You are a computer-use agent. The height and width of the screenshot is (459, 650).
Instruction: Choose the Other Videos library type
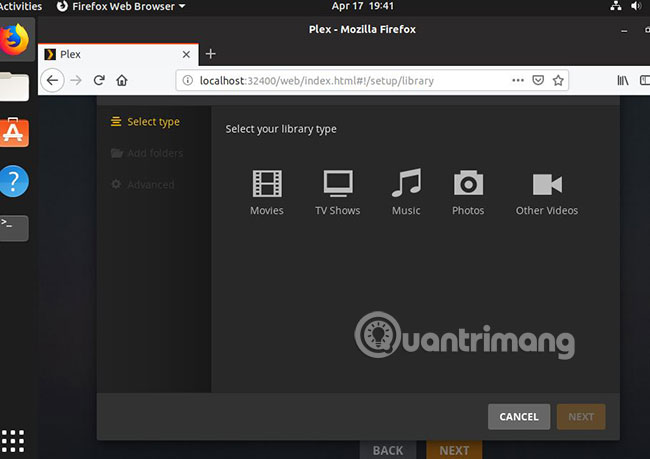(547, 192)
